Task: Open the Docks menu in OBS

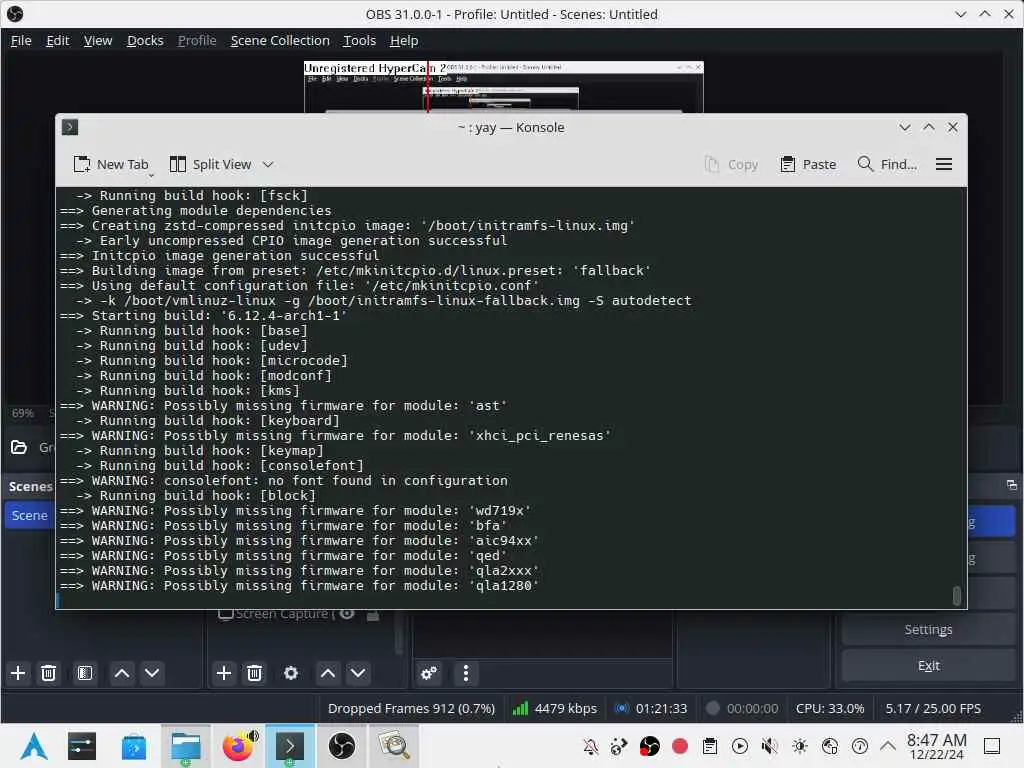Action: 145,40
